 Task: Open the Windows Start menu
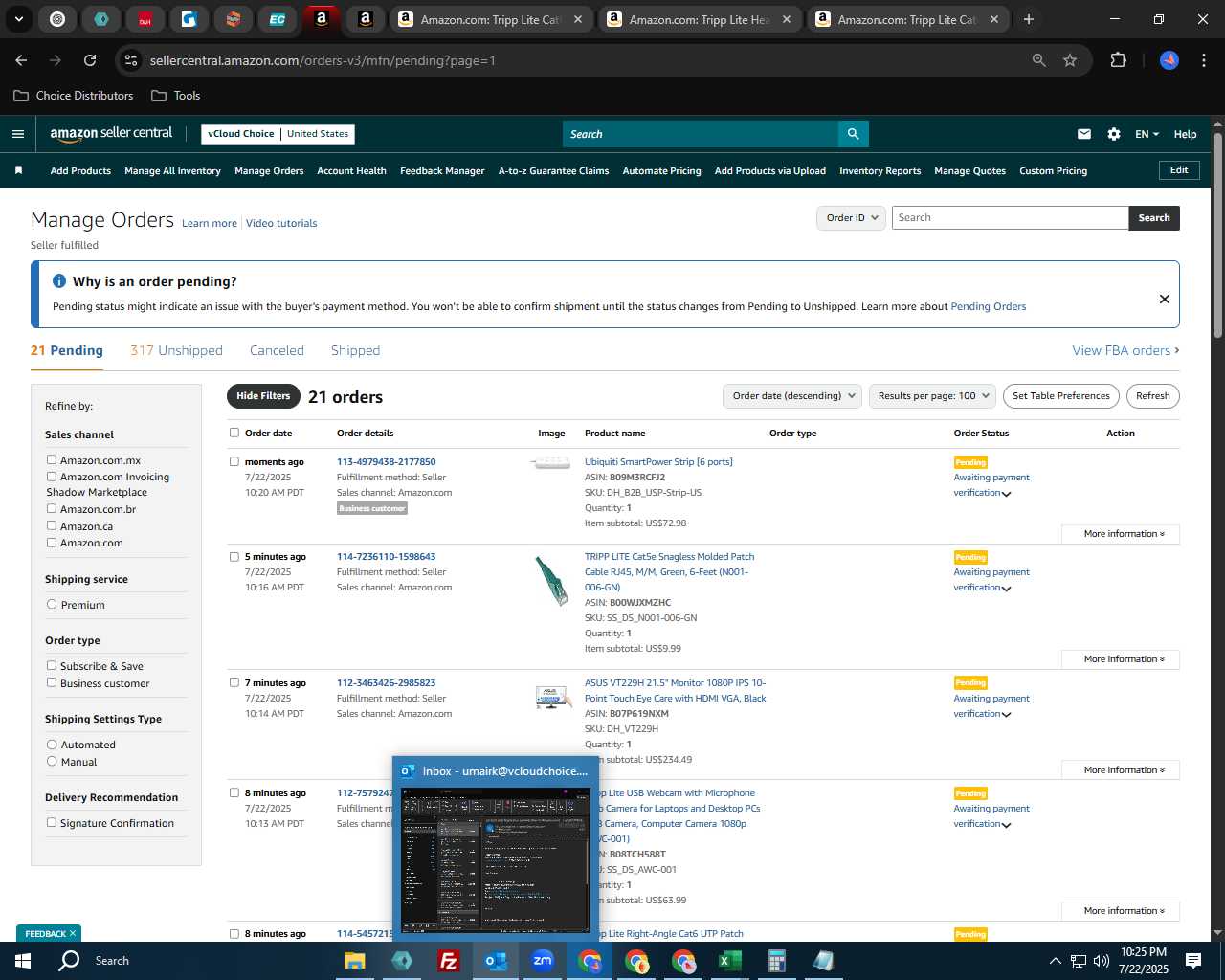click(x=23, y=961)
